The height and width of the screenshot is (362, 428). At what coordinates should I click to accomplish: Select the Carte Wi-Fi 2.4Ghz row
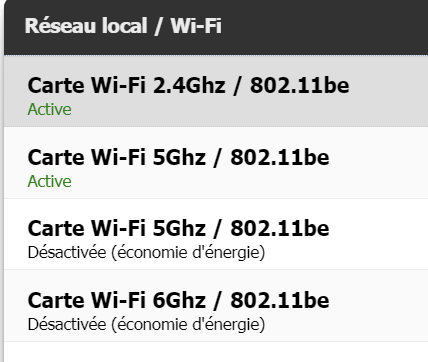216,91
